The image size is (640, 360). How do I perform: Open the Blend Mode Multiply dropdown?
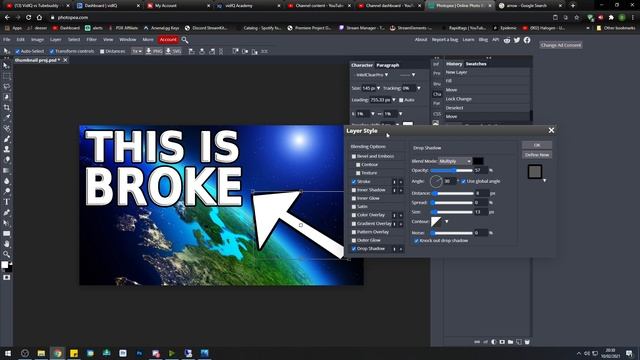455,161
